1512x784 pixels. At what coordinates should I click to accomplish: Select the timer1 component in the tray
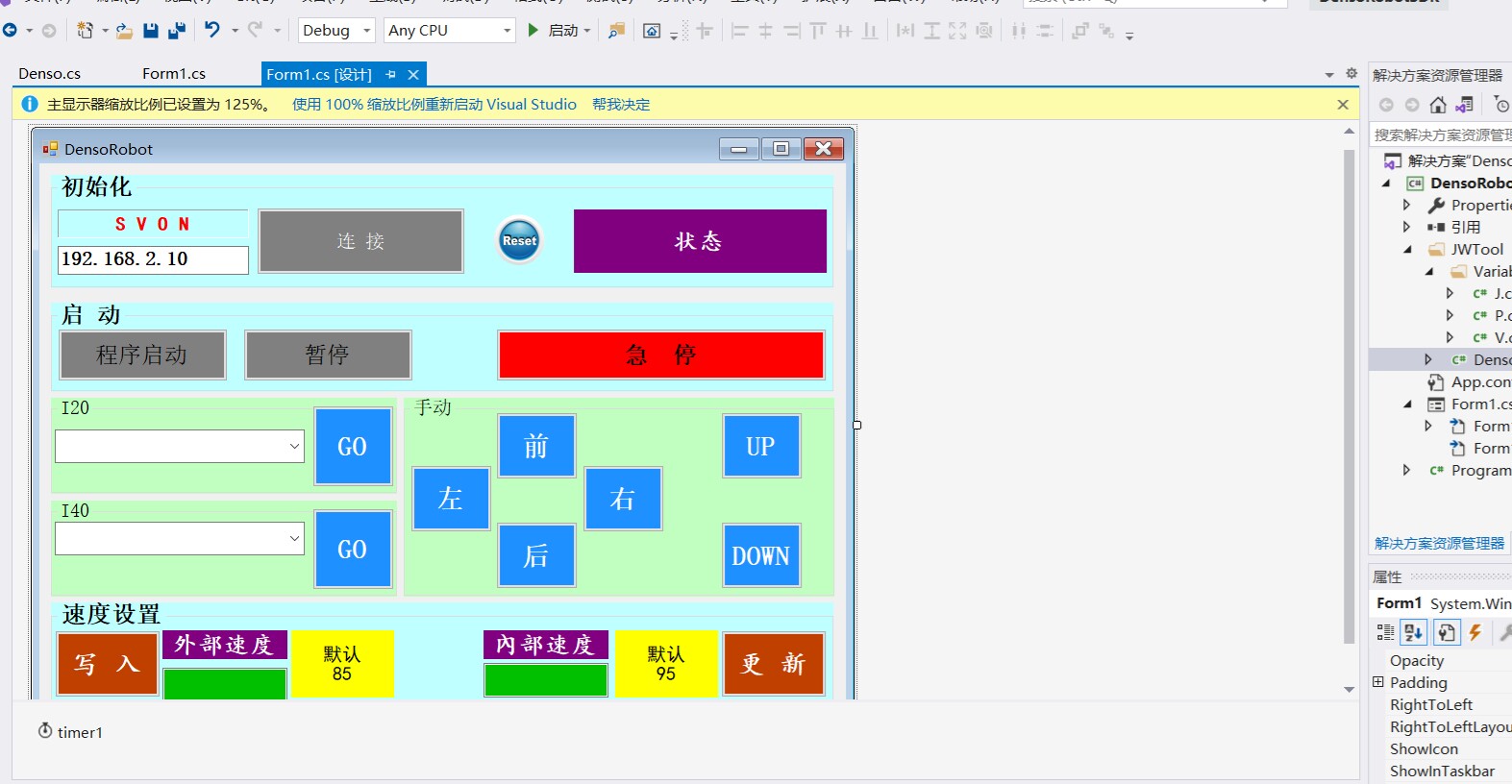click(x=70, y=731)
